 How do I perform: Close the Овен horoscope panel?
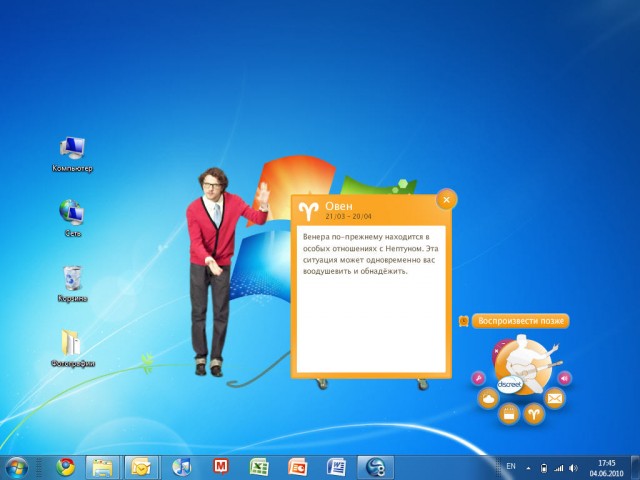click(446, 200)
